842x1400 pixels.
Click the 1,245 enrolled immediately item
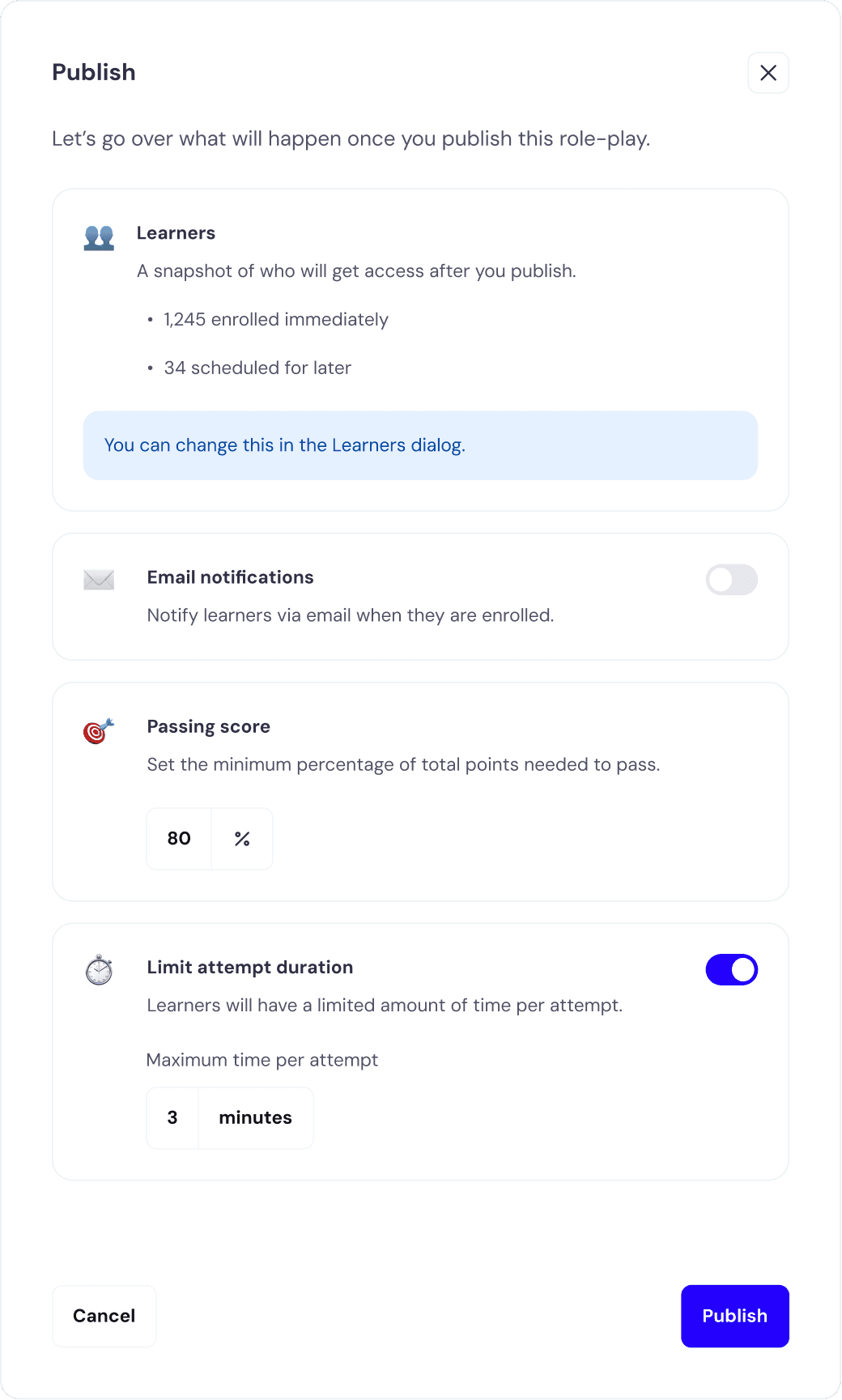[275, 320]
